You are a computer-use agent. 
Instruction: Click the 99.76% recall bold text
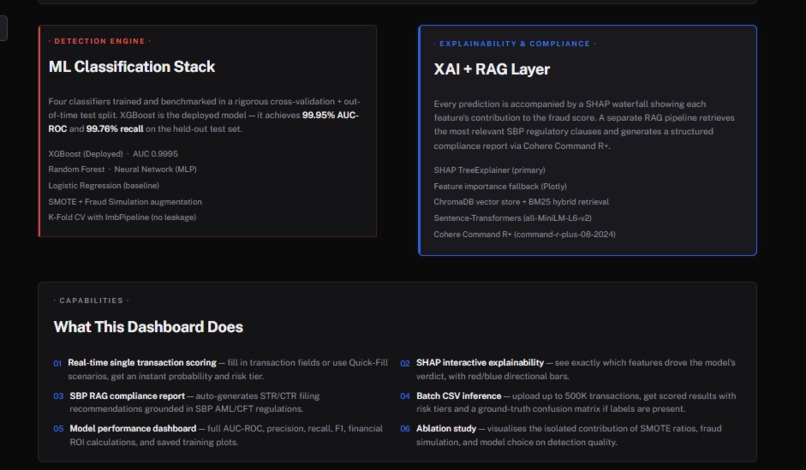click(x=115, y=129)
